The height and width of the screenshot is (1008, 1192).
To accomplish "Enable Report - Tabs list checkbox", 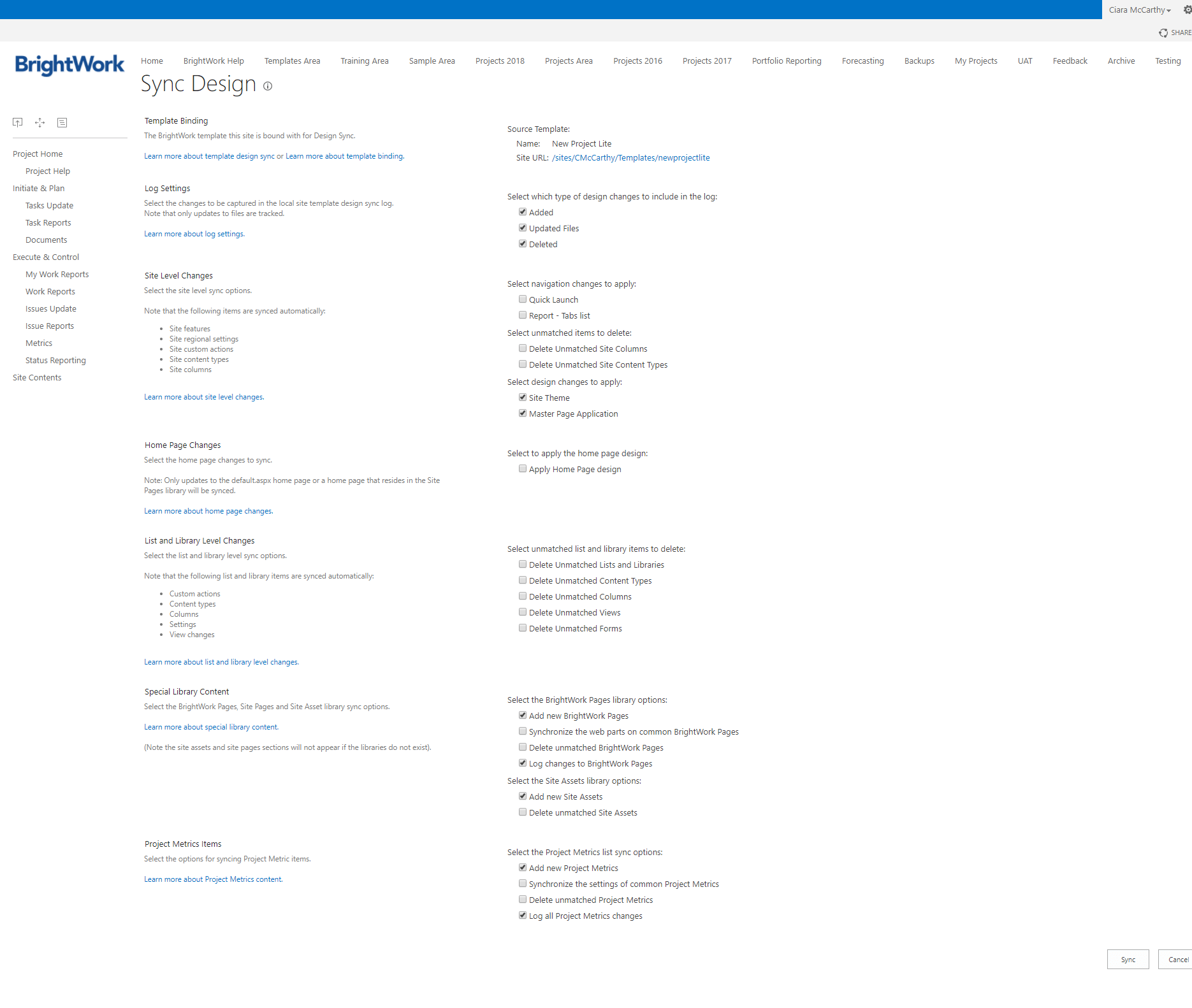I will coord(523,315).
